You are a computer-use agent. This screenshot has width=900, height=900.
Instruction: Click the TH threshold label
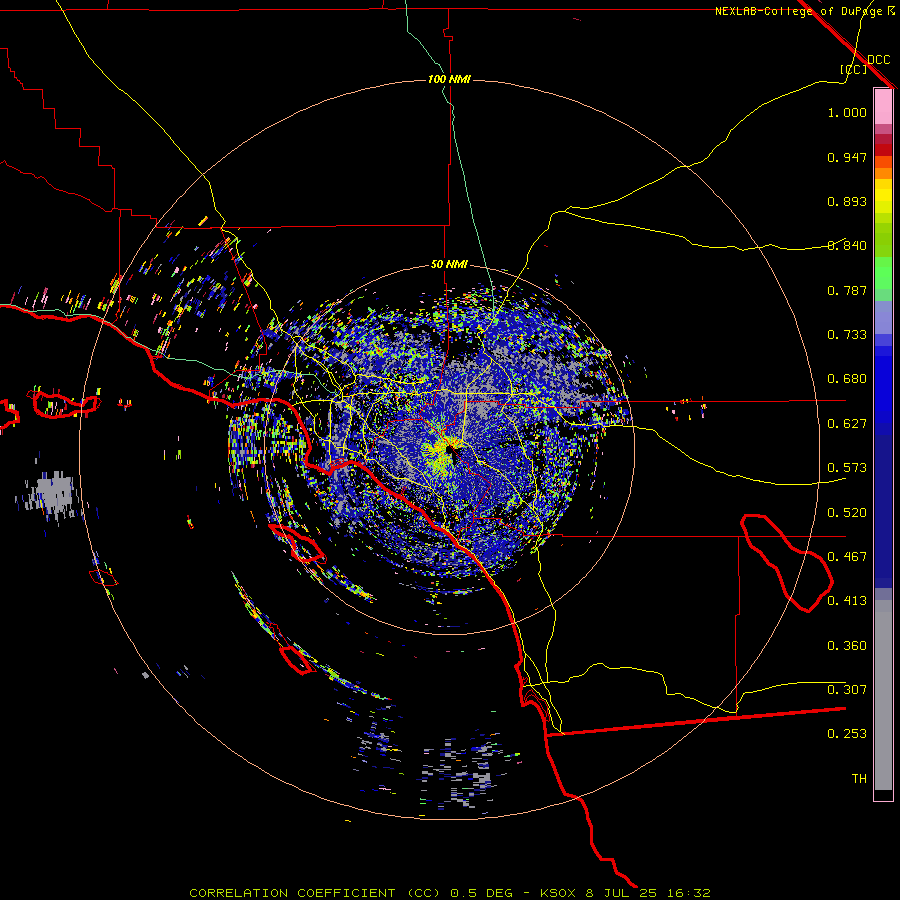[859, 779]
